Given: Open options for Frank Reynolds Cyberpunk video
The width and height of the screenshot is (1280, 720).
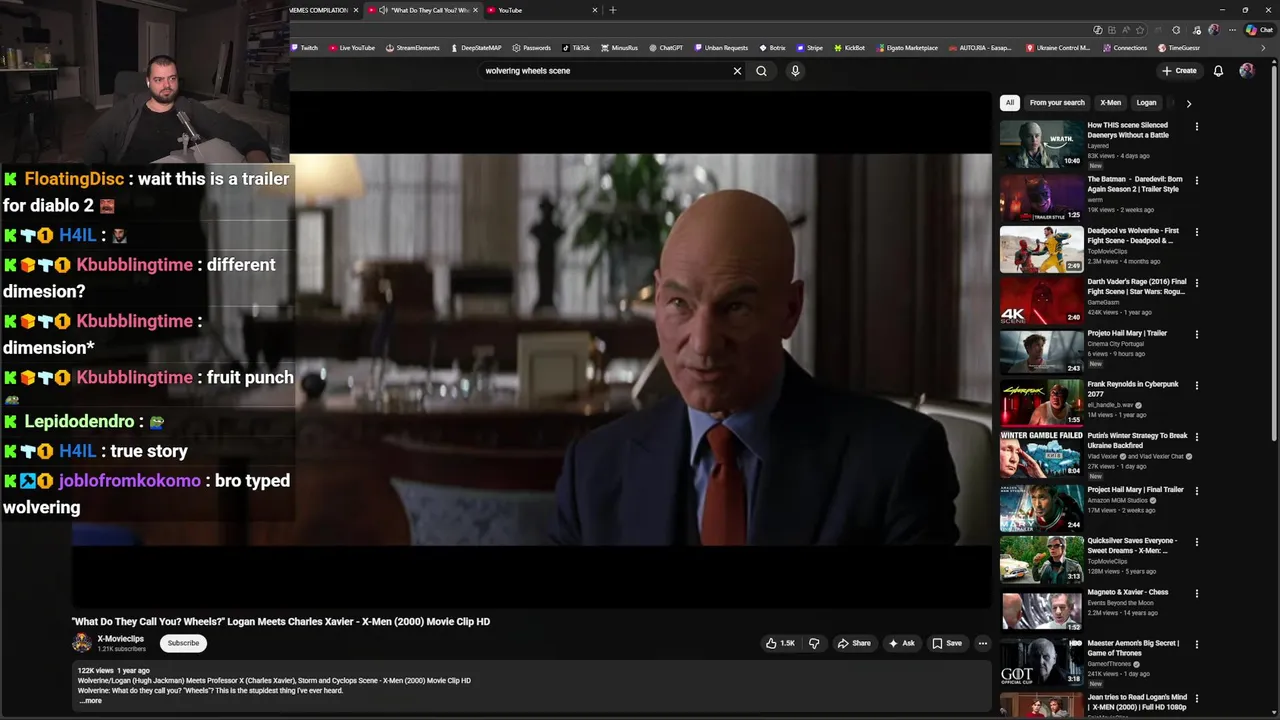Looking at the screenshot, I should [x=1196, y=386].
